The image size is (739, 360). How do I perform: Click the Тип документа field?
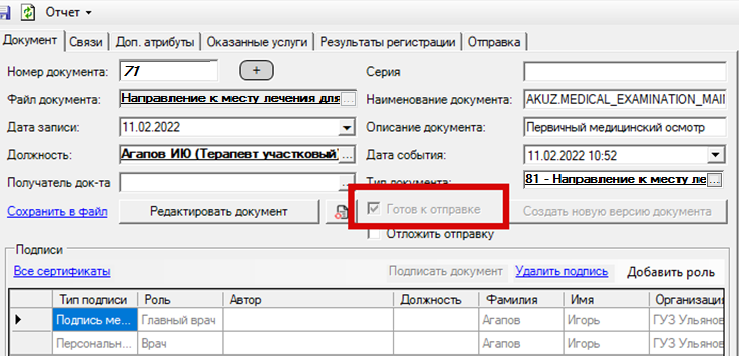pyautogui.click(x=615, y=180)
